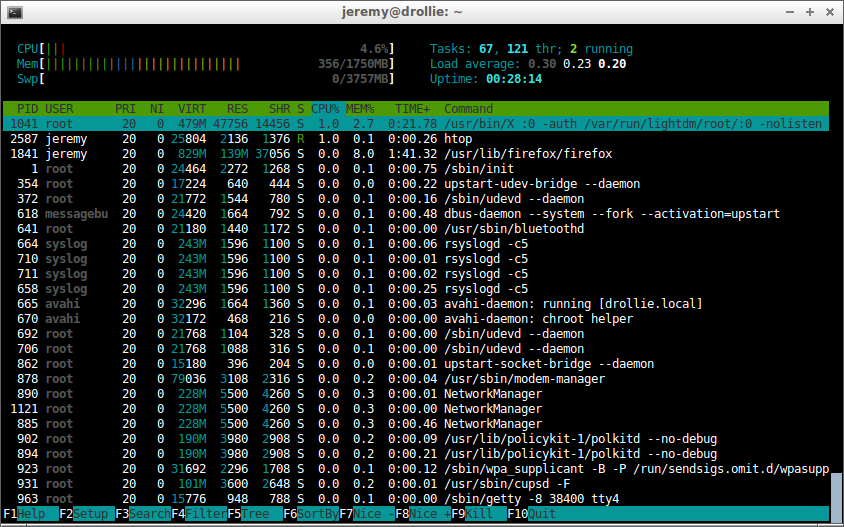This screenshot has height=527, width=844.
Task: Sort by the CPU% column header
Action: (x=325, y=109)
